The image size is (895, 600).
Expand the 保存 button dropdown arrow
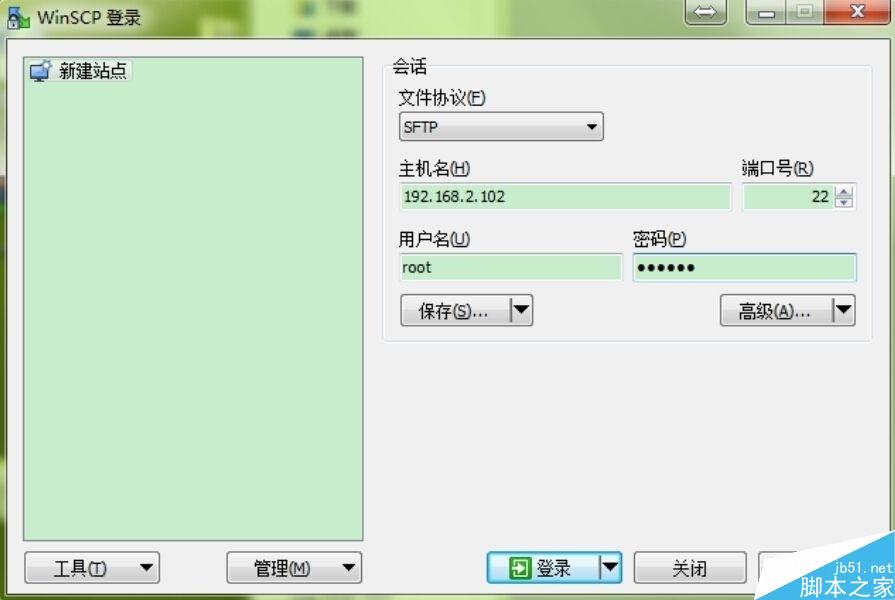[521, 311]
